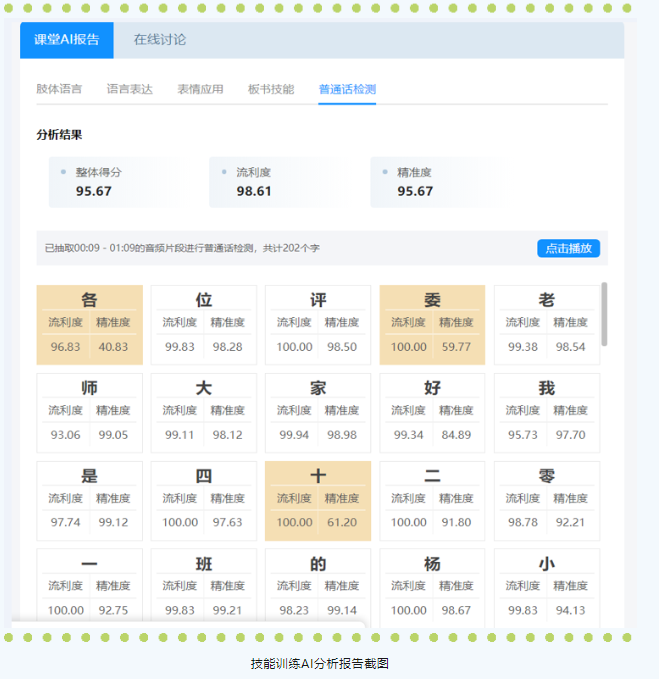
Task: Click the 流利度 98.61 score card
Action: coord(274,182)
